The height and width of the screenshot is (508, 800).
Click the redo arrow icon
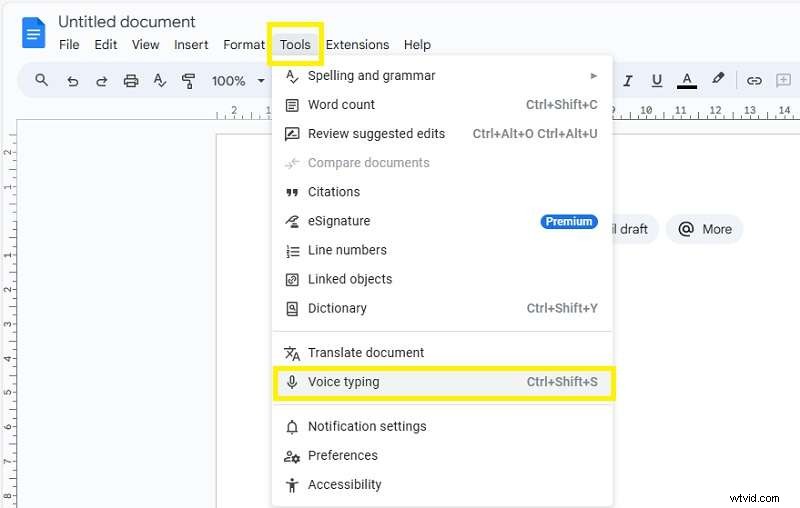(101, 81)
